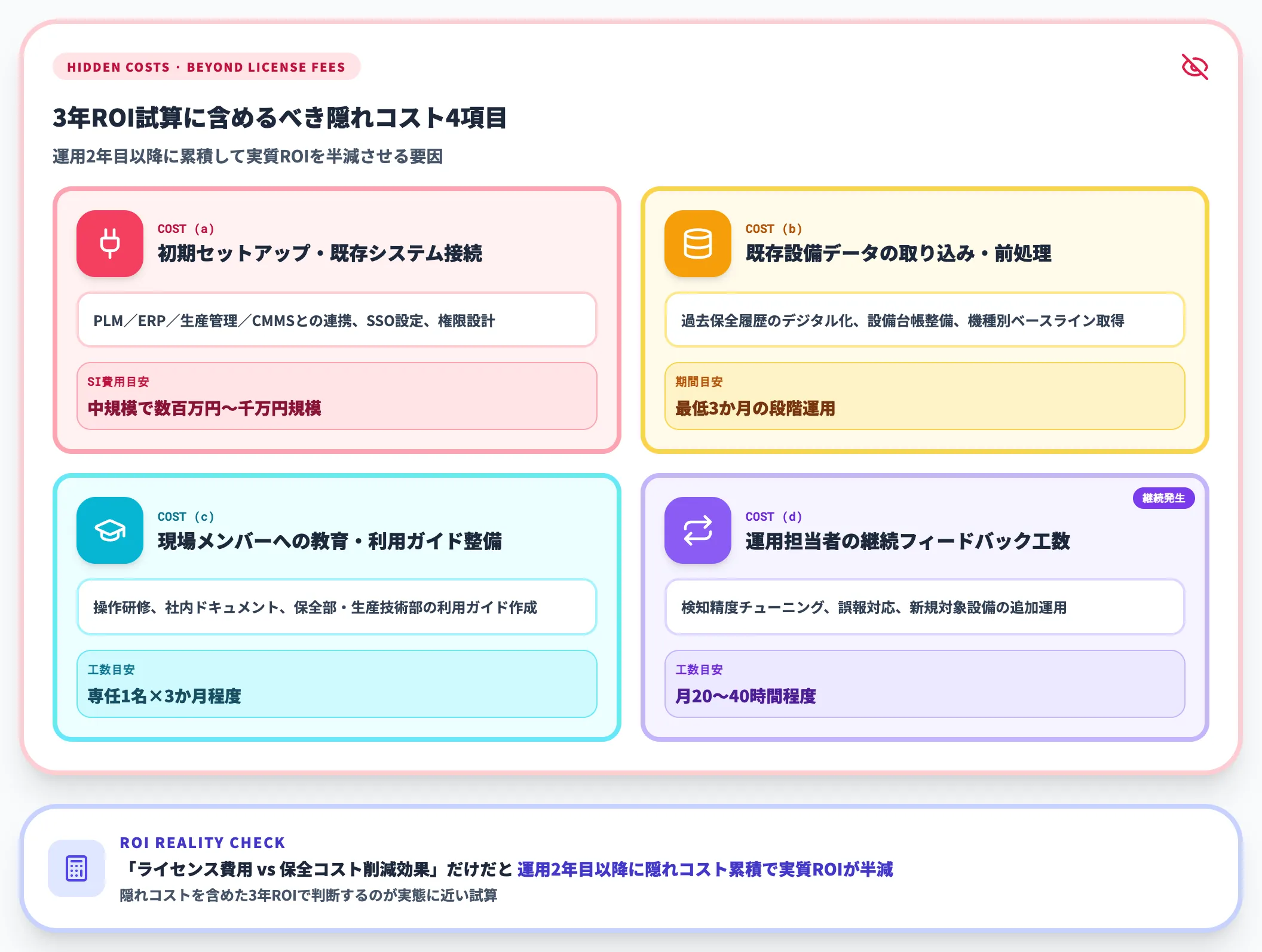Click the label COST (d)

[774, 517]
